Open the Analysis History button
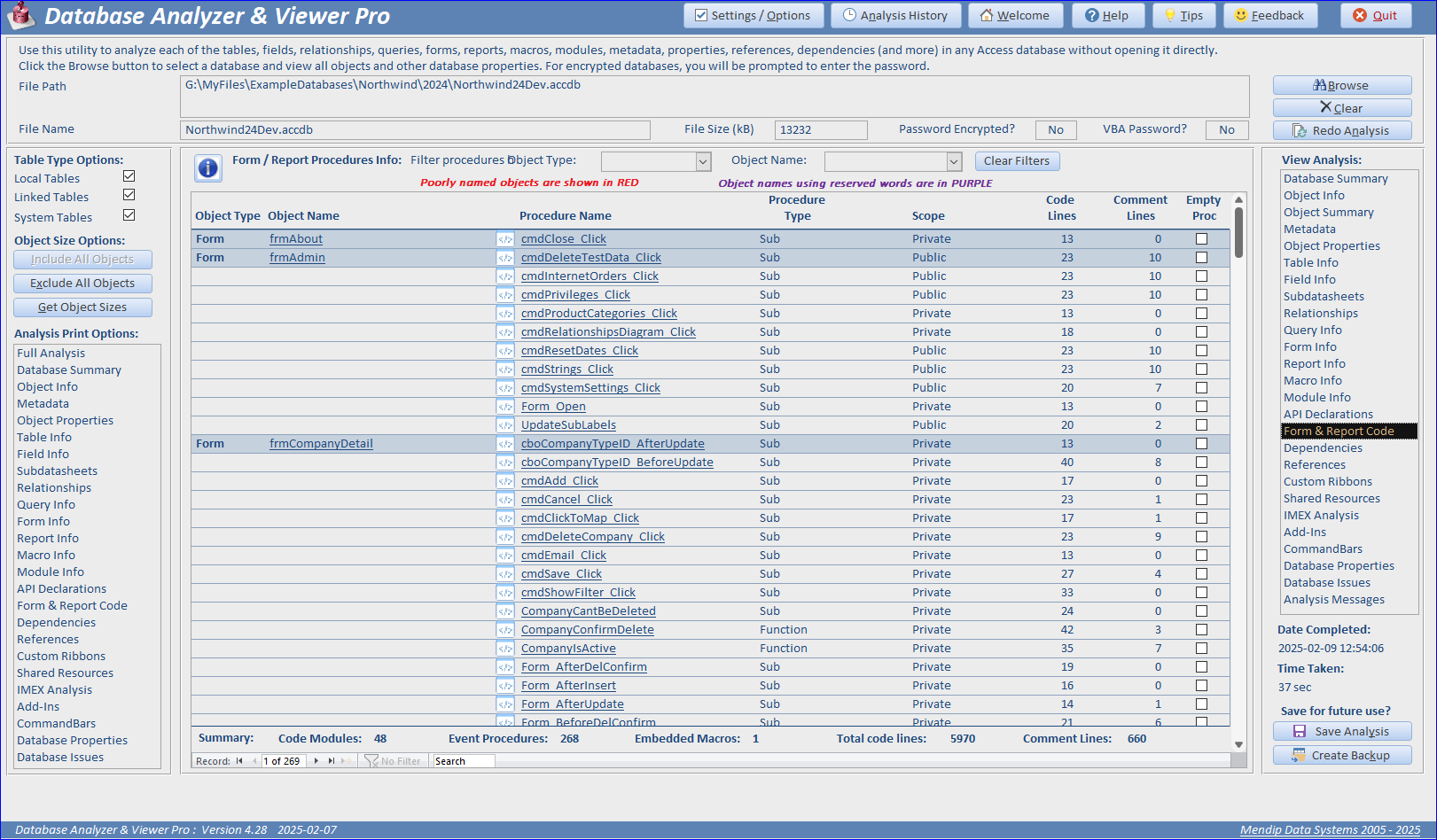Screen dimensions: 1437x840 (x=895, y=16)
